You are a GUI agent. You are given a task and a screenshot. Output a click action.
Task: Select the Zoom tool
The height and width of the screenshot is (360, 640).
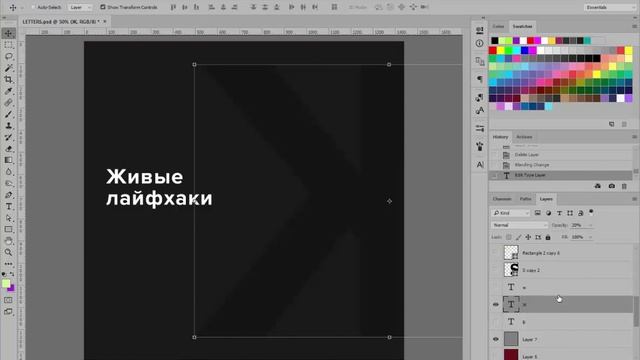(x=9, y=252)
